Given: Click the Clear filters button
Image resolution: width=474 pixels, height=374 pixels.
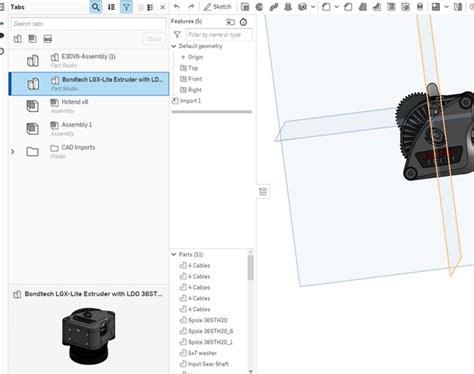Looking at the screenshot, I should tap(154, 39).
